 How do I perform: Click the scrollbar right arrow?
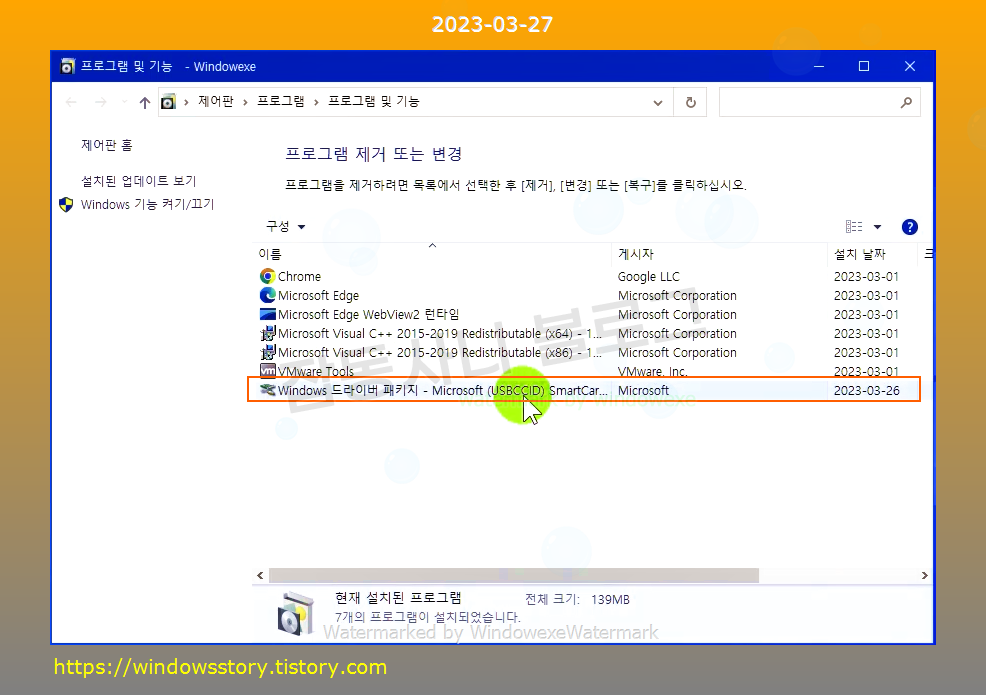[x=924, y=575]
